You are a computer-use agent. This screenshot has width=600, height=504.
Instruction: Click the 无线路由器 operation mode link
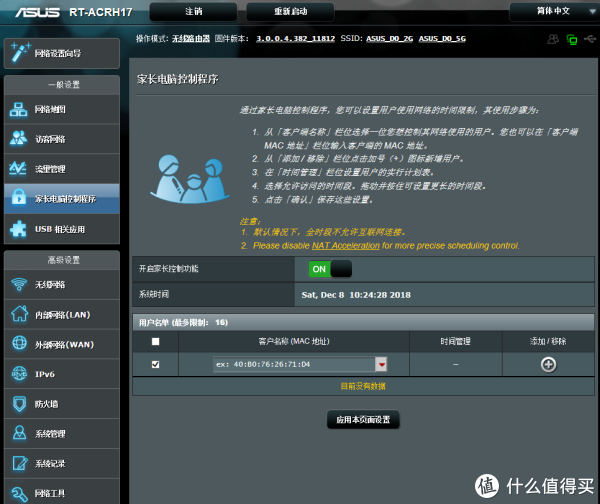[191, 39]
